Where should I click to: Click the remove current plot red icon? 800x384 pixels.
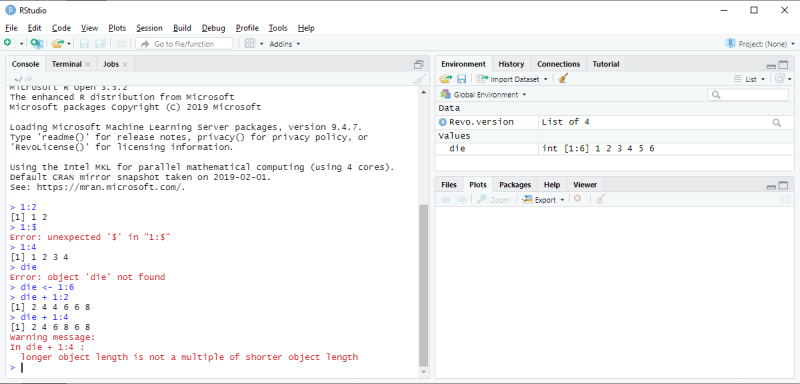click(577, 199)
